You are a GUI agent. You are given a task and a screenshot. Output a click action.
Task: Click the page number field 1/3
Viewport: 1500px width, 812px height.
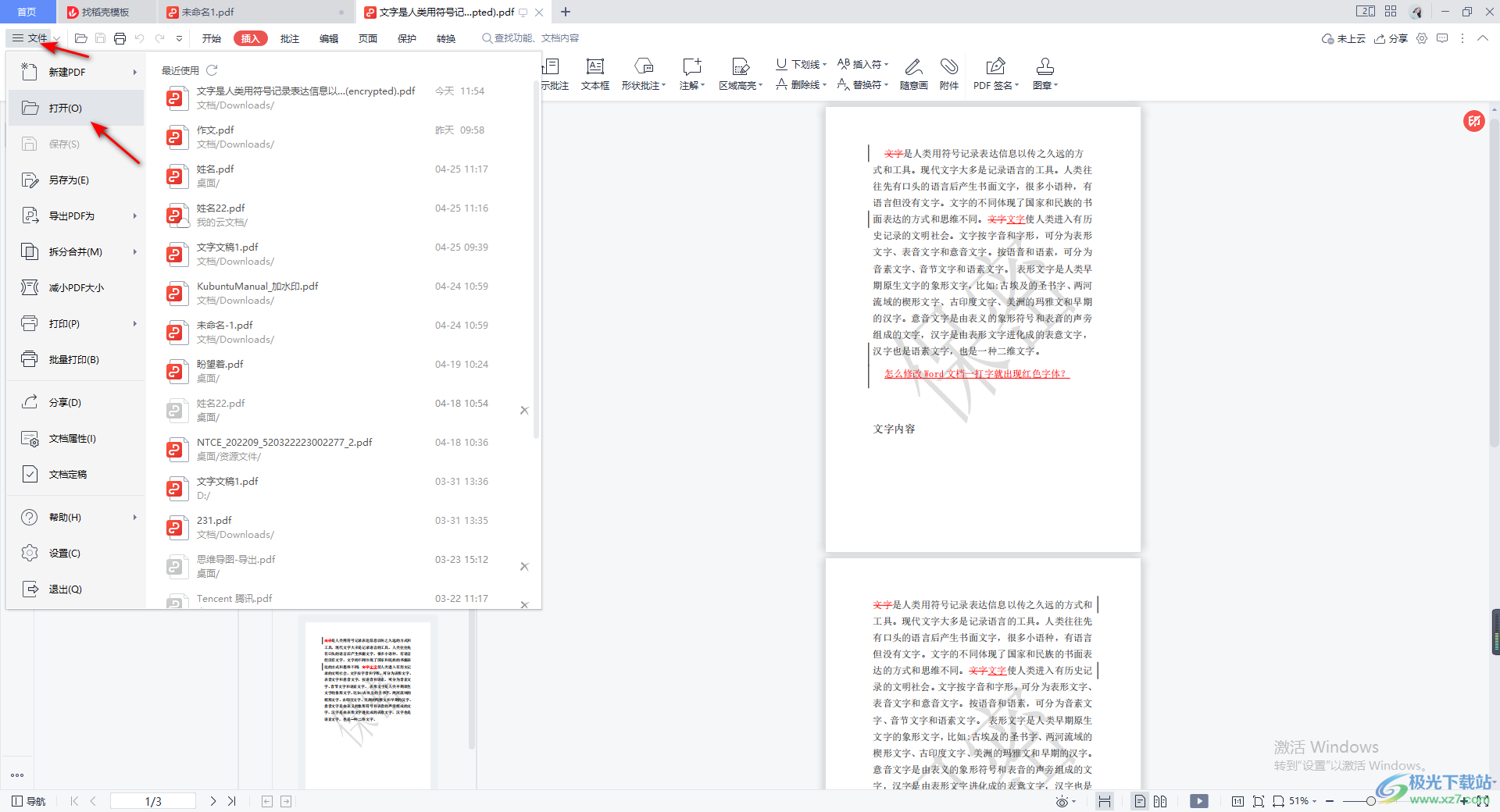pos(153,801)
